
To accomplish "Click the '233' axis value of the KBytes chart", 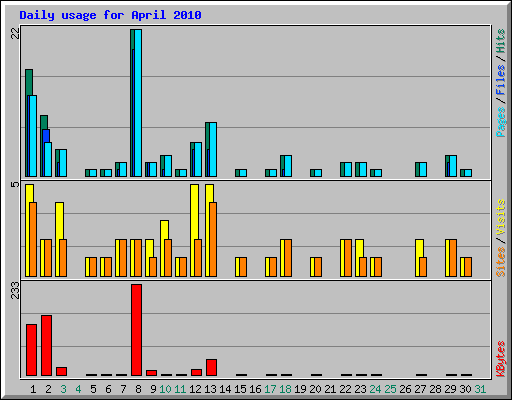I will 16,290.
